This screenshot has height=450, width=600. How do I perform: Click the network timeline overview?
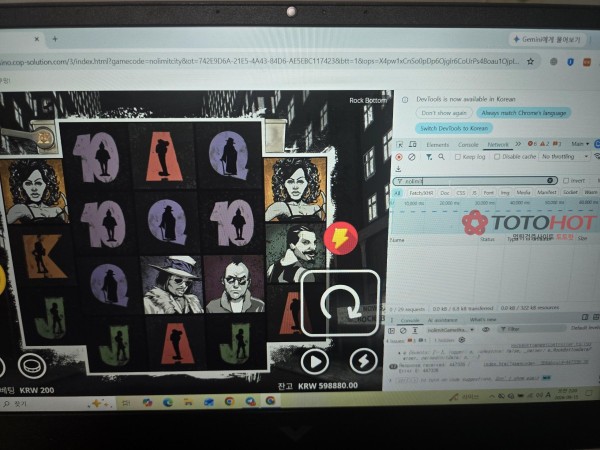click(x=494, y=215)
